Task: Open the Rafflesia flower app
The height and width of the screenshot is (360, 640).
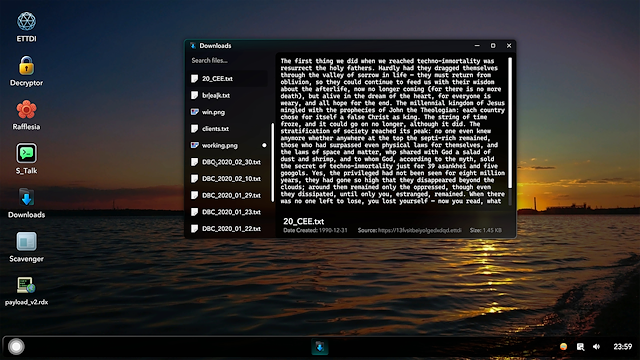Action: [26, 115]
